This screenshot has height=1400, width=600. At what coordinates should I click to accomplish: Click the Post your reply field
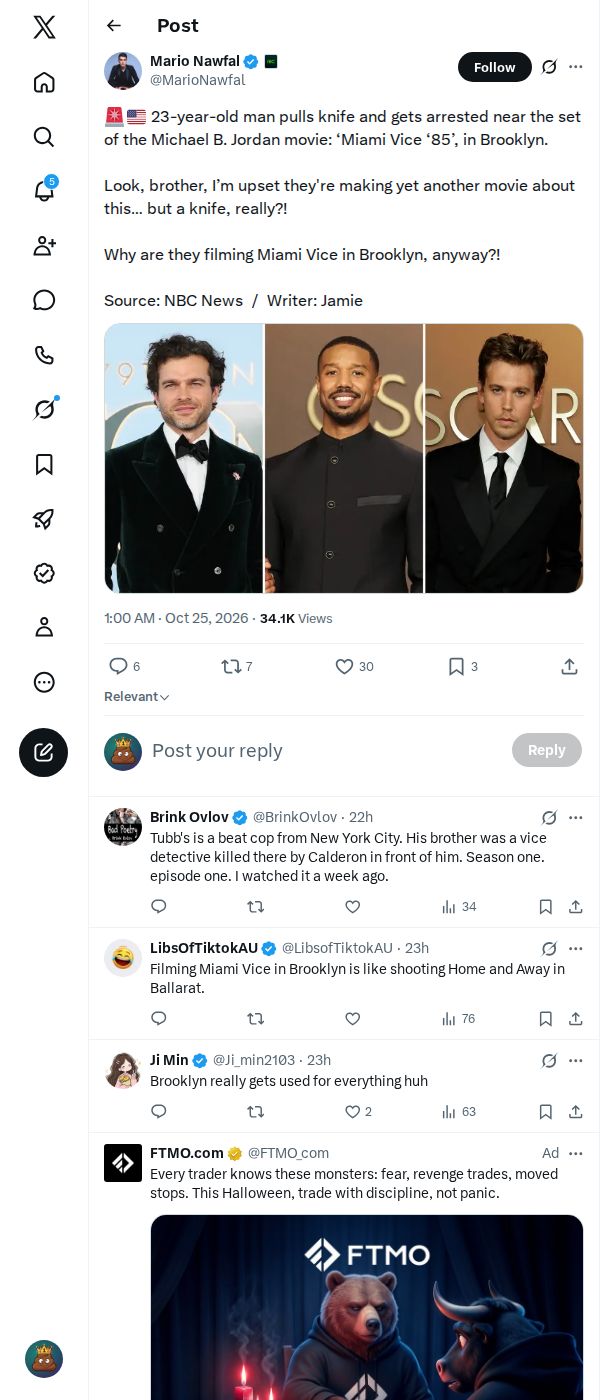point(326,751)
